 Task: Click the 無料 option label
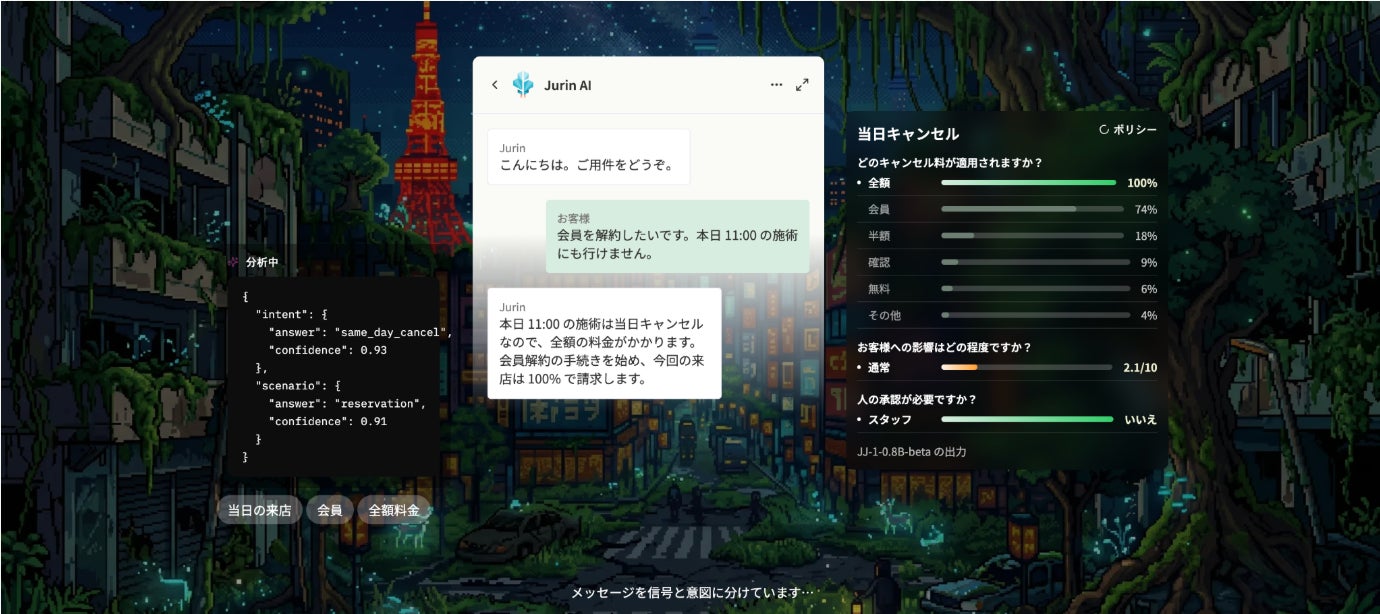(879, 289)
